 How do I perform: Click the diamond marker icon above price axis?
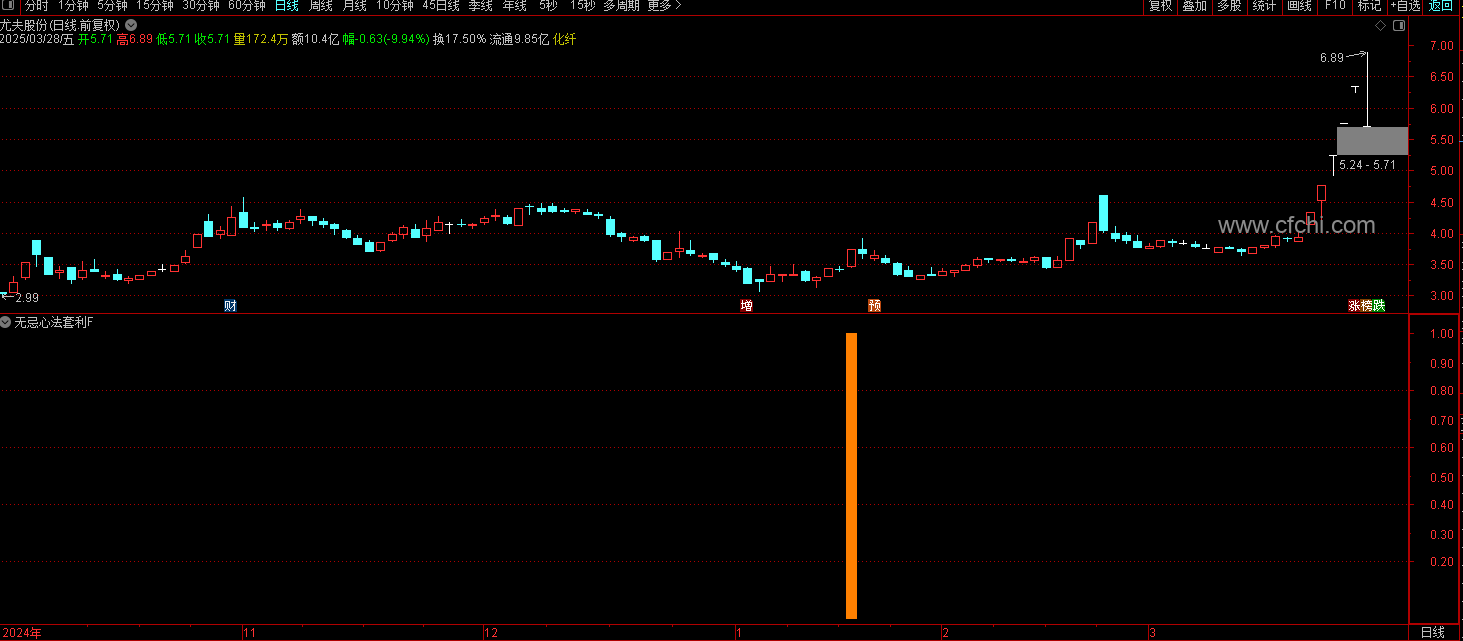pyautogui.click(x=1380, y=25)
